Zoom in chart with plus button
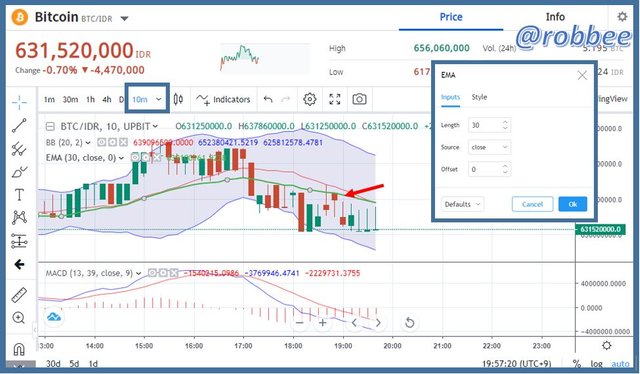Viewport: 640px width, 374px height. (323, 323)
